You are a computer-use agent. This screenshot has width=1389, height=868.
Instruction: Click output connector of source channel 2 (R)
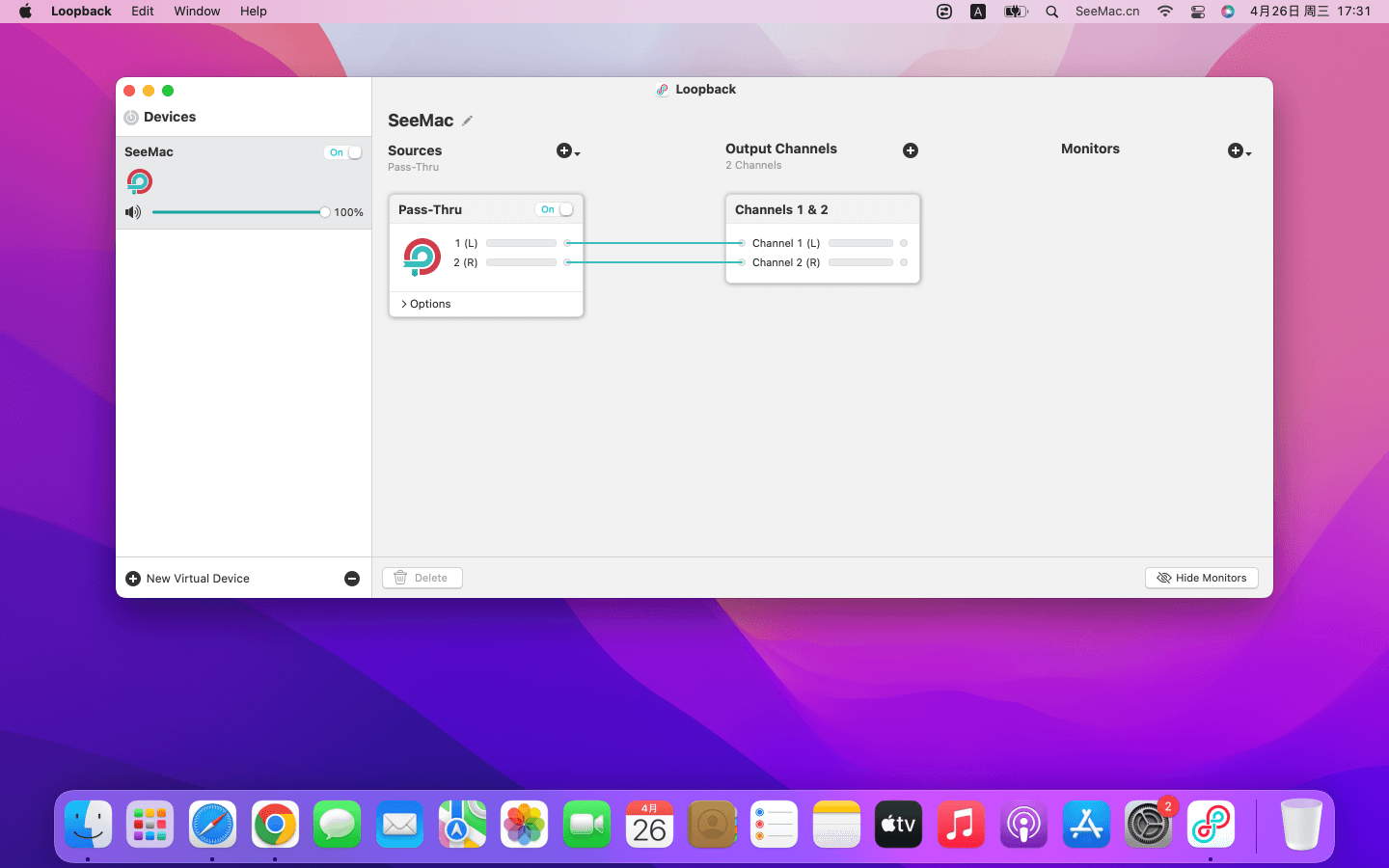point(568,262)
